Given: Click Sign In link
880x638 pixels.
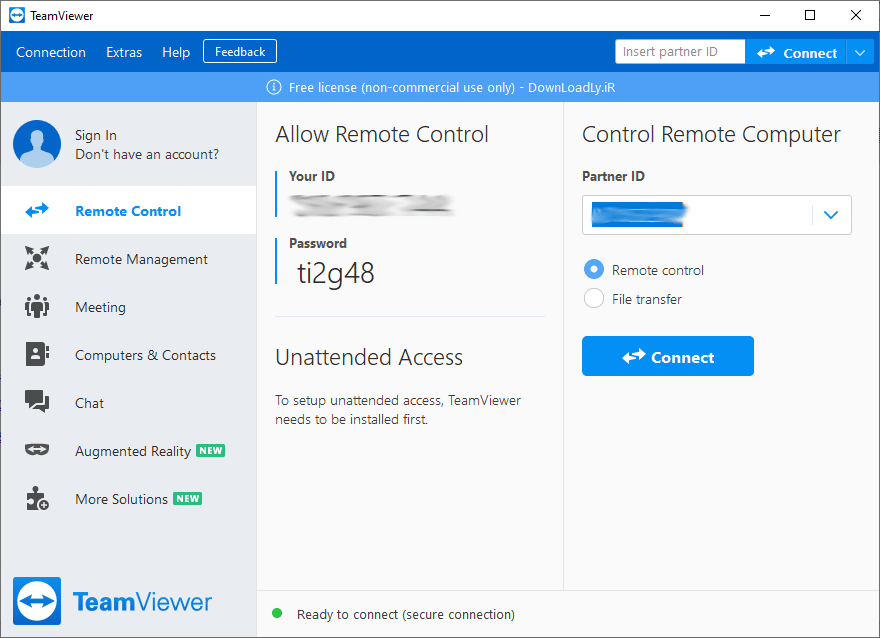Looking at the screenshot, I should tap(92, 135).
